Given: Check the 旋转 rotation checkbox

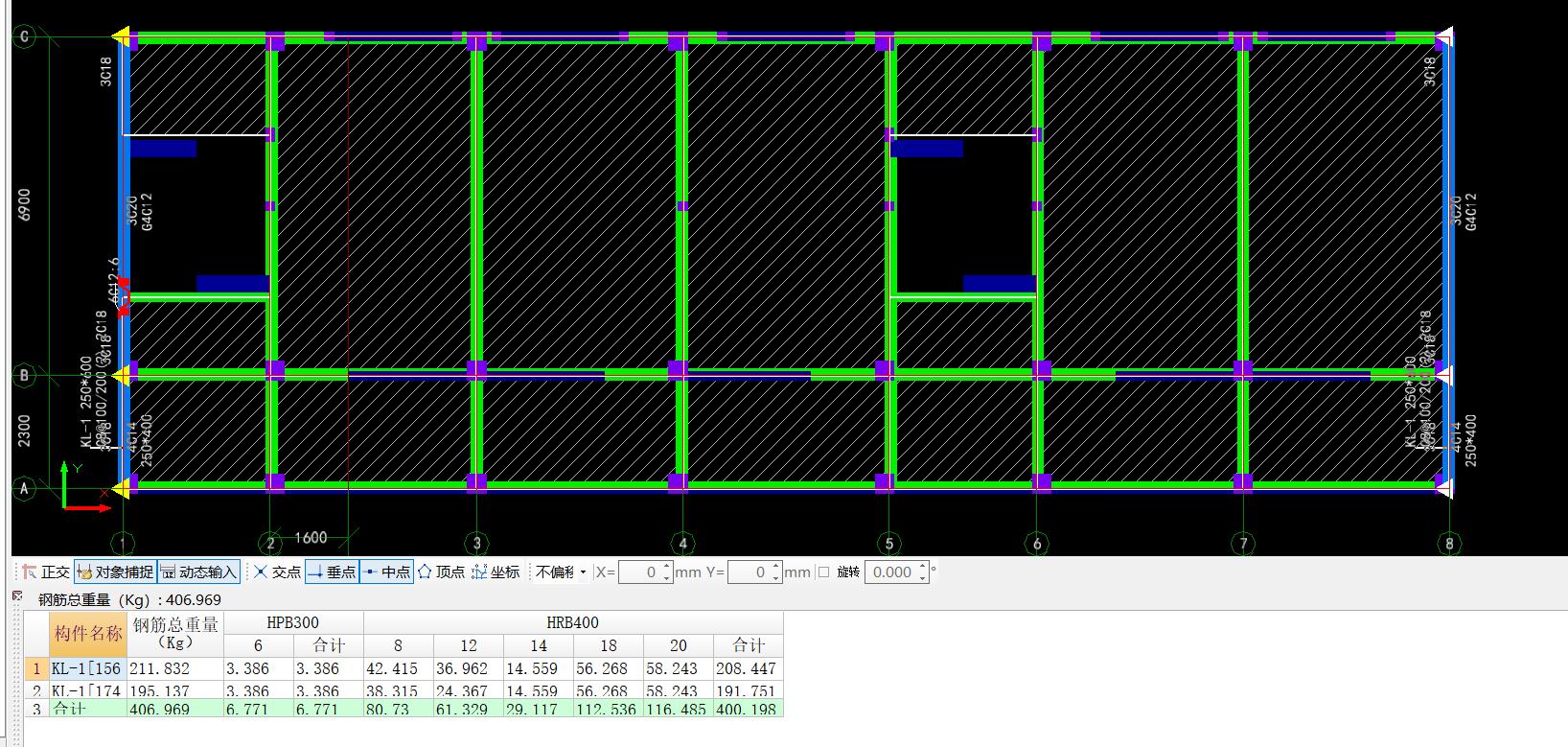Looking at the screenshot, I should click(823, 572).
